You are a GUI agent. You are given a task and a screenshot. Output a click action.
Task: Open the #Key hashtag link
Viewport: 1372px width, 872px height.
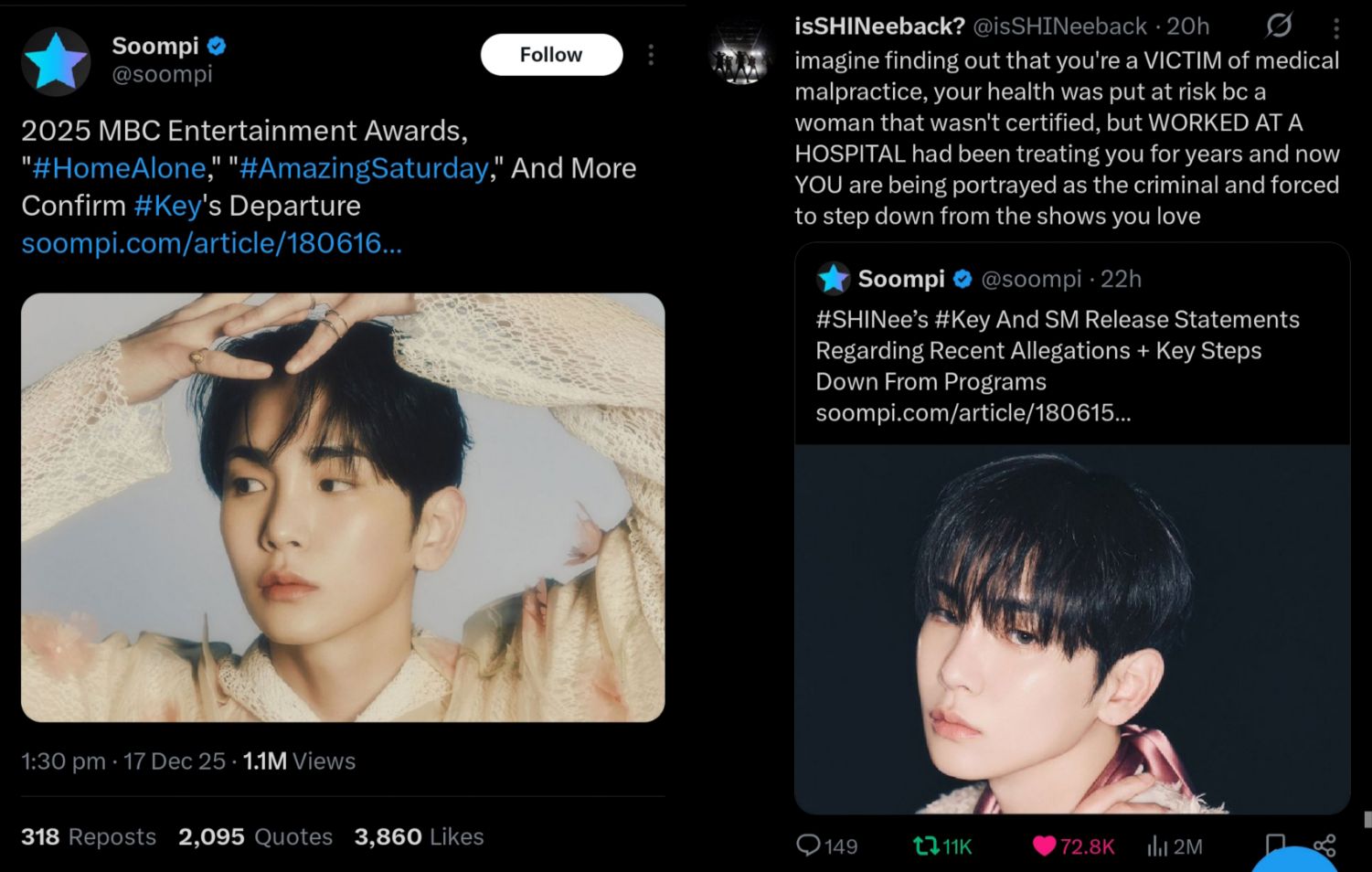[167, 206]
